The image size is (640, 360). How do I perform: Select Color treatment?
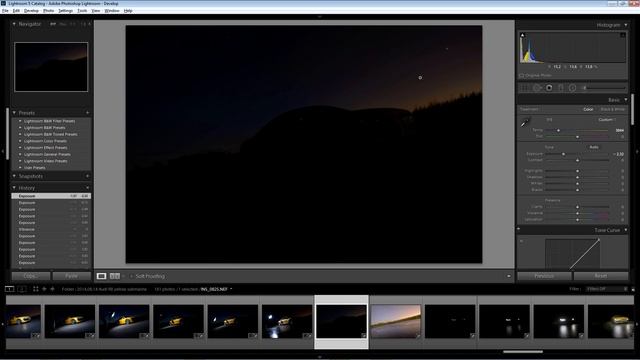pyautogui.click(x=588, y=109)
